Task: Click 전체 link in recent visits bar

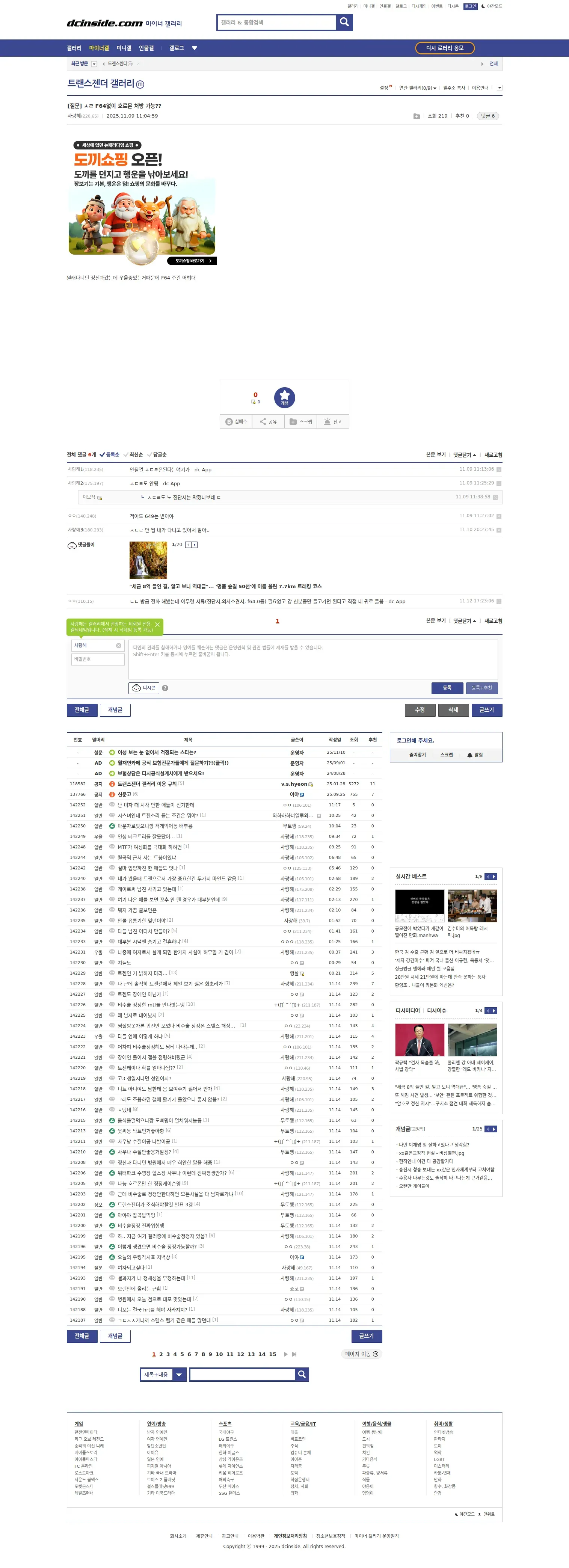Action: 494,64
